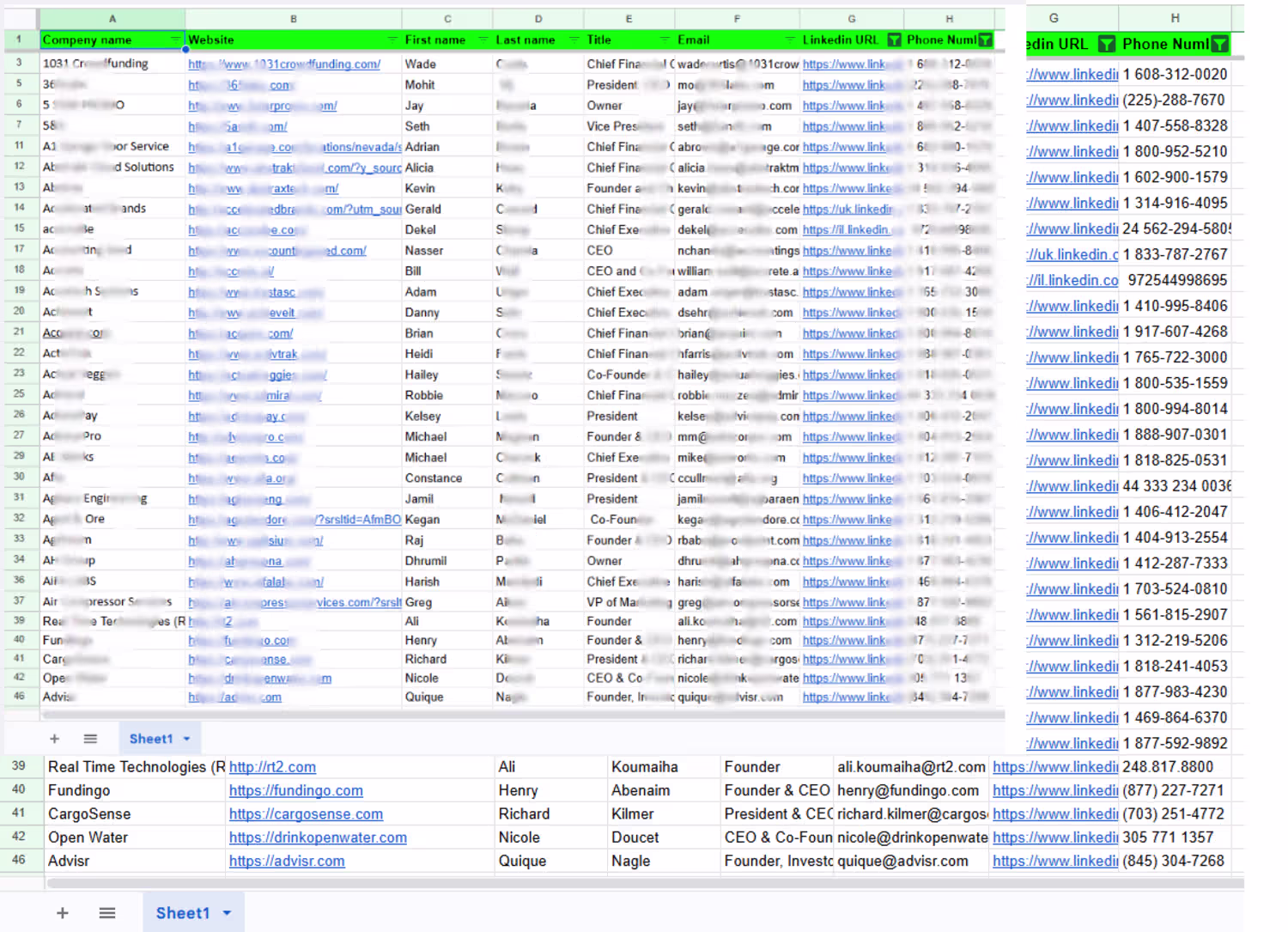
Task: Select the enlarged column H header on the right
Action: point(1175,18)
